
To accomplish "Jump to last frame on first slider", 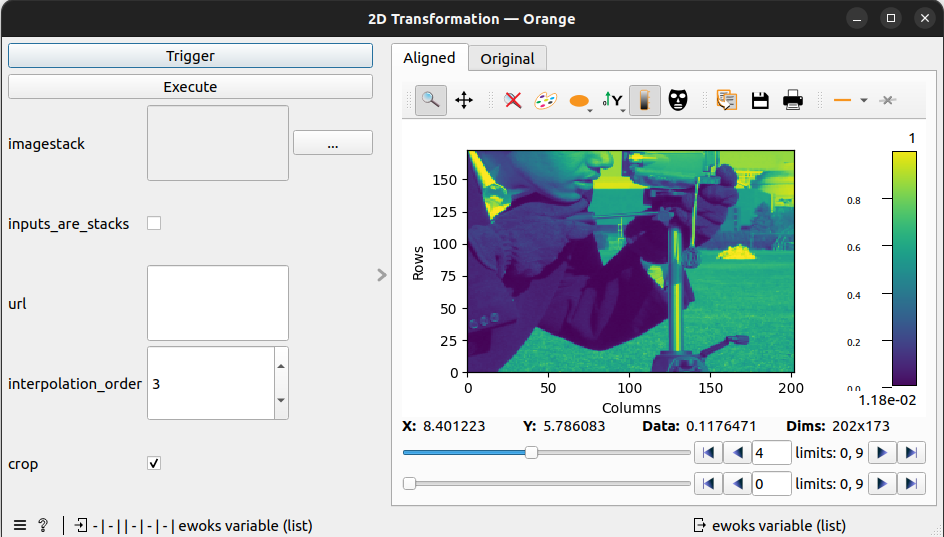I will coord(911,453).
